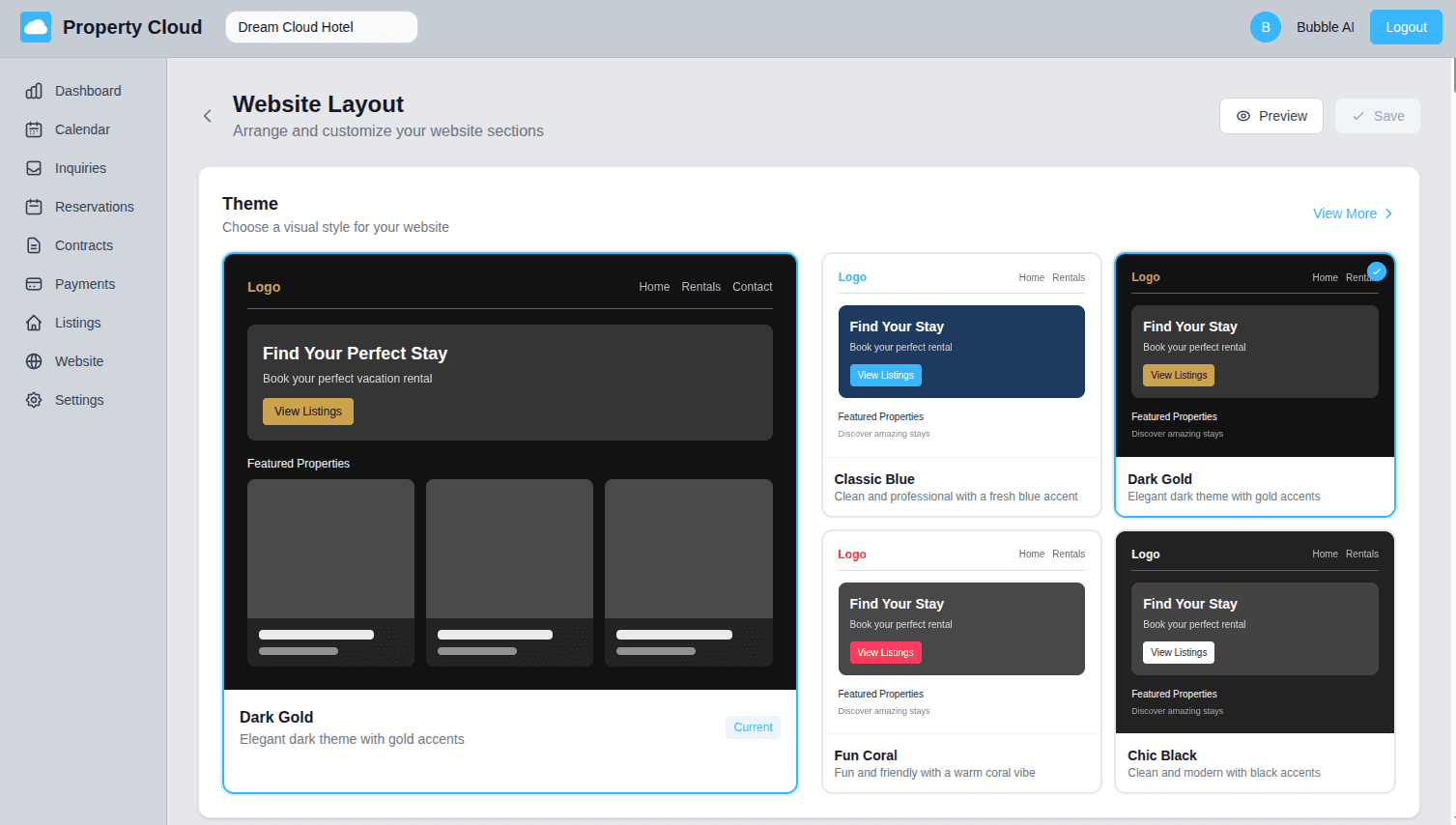1456x825 pixels.
Task: Click the page vertical scrollbar
Action: pos(1452,75)
